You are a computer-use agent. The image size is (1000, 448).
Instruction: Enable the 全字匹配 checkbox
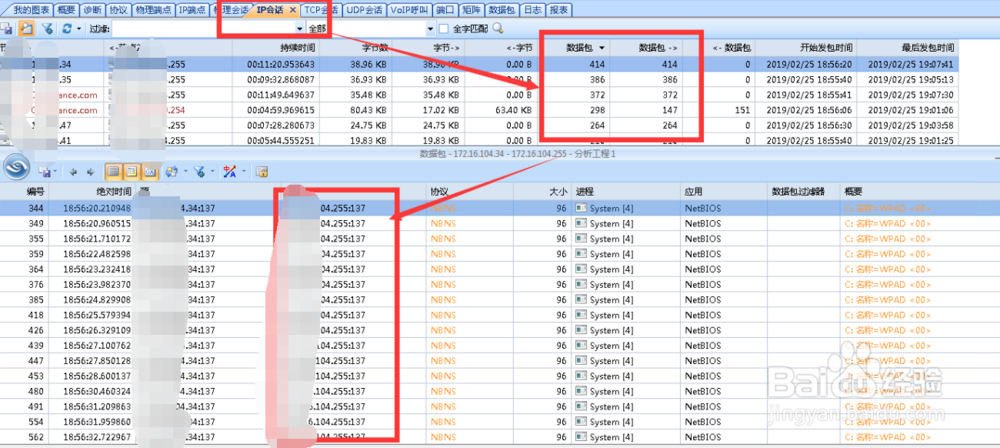click(x=445, y=29)
